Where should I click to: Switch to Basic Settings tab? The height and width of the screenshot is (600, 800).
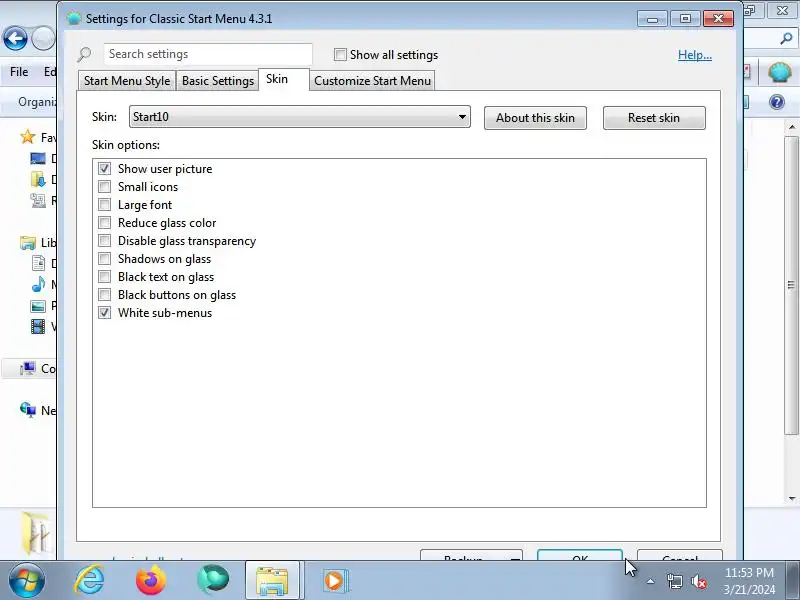217,81
